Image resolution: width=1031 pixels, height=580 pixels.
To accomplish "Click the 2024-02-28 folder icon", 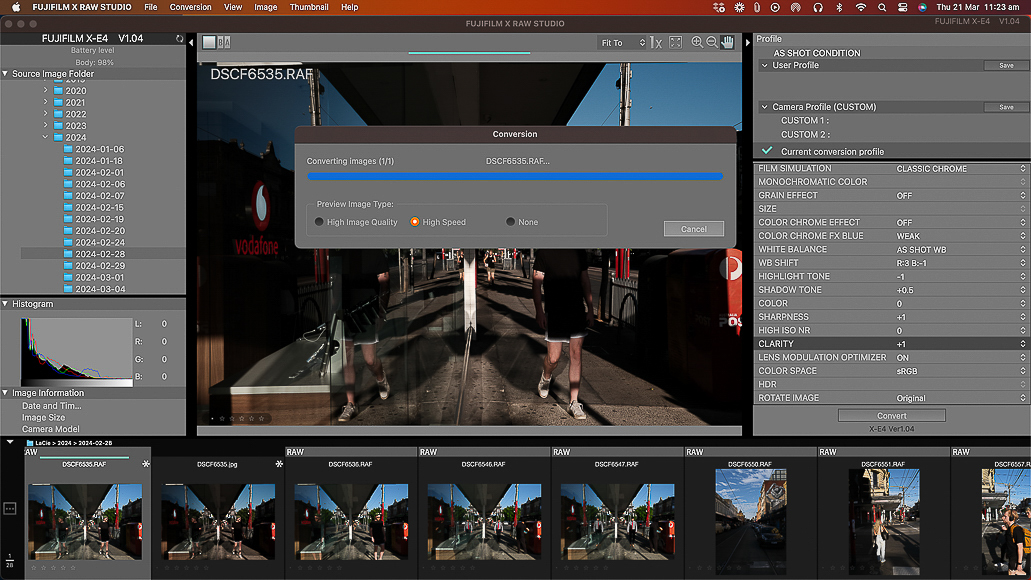I will [x=68, y=254].
